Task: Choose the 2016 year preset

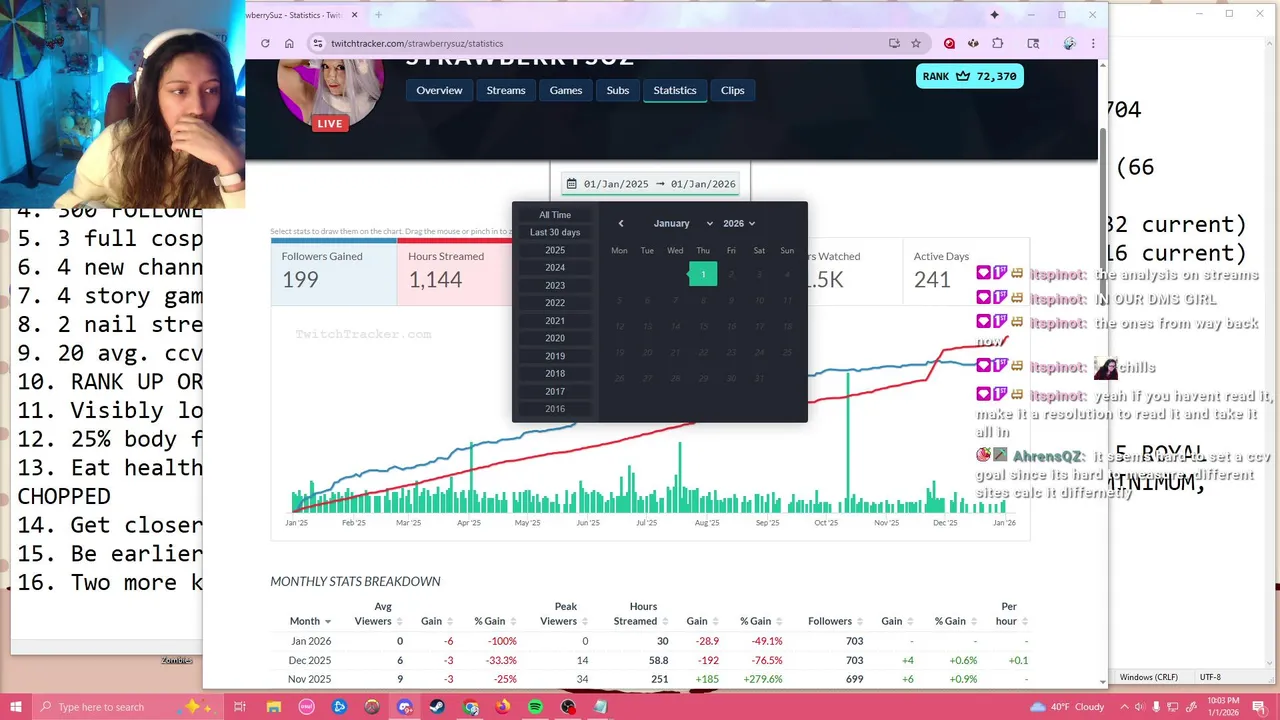Action: pos(555,409)
